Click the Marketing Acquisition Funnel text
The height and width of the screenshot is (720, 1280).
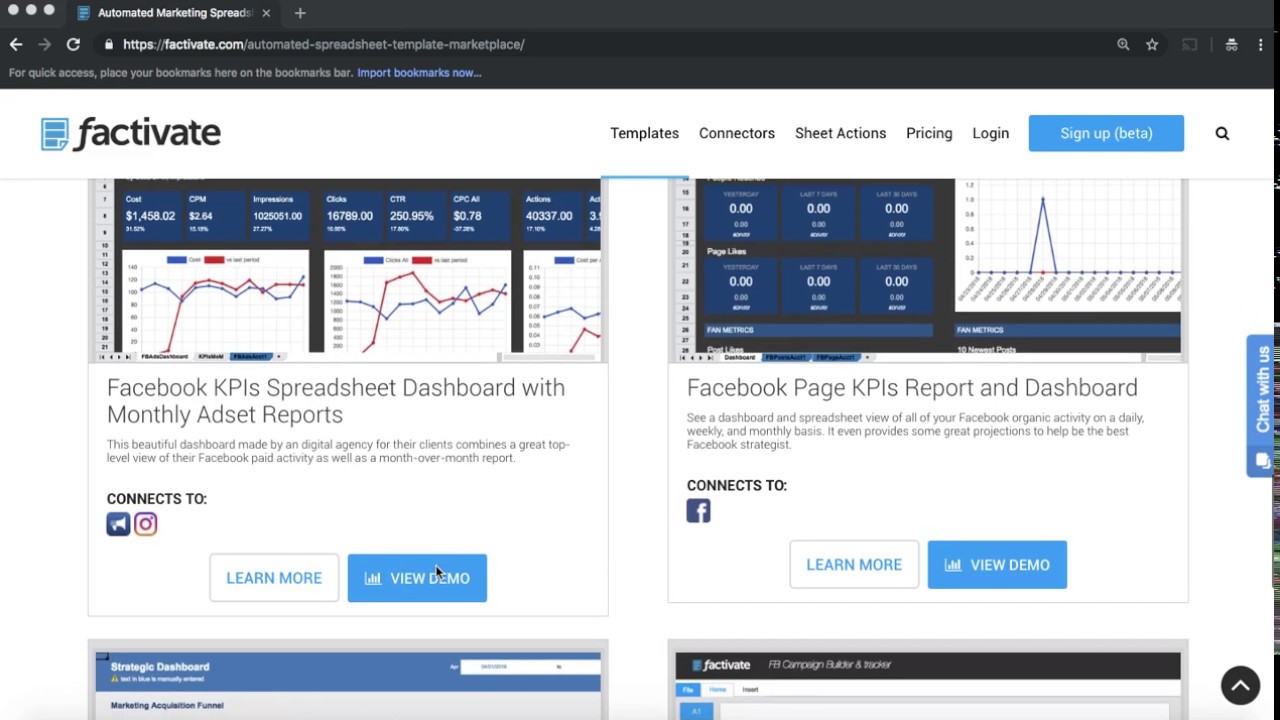tap(167, 705)
